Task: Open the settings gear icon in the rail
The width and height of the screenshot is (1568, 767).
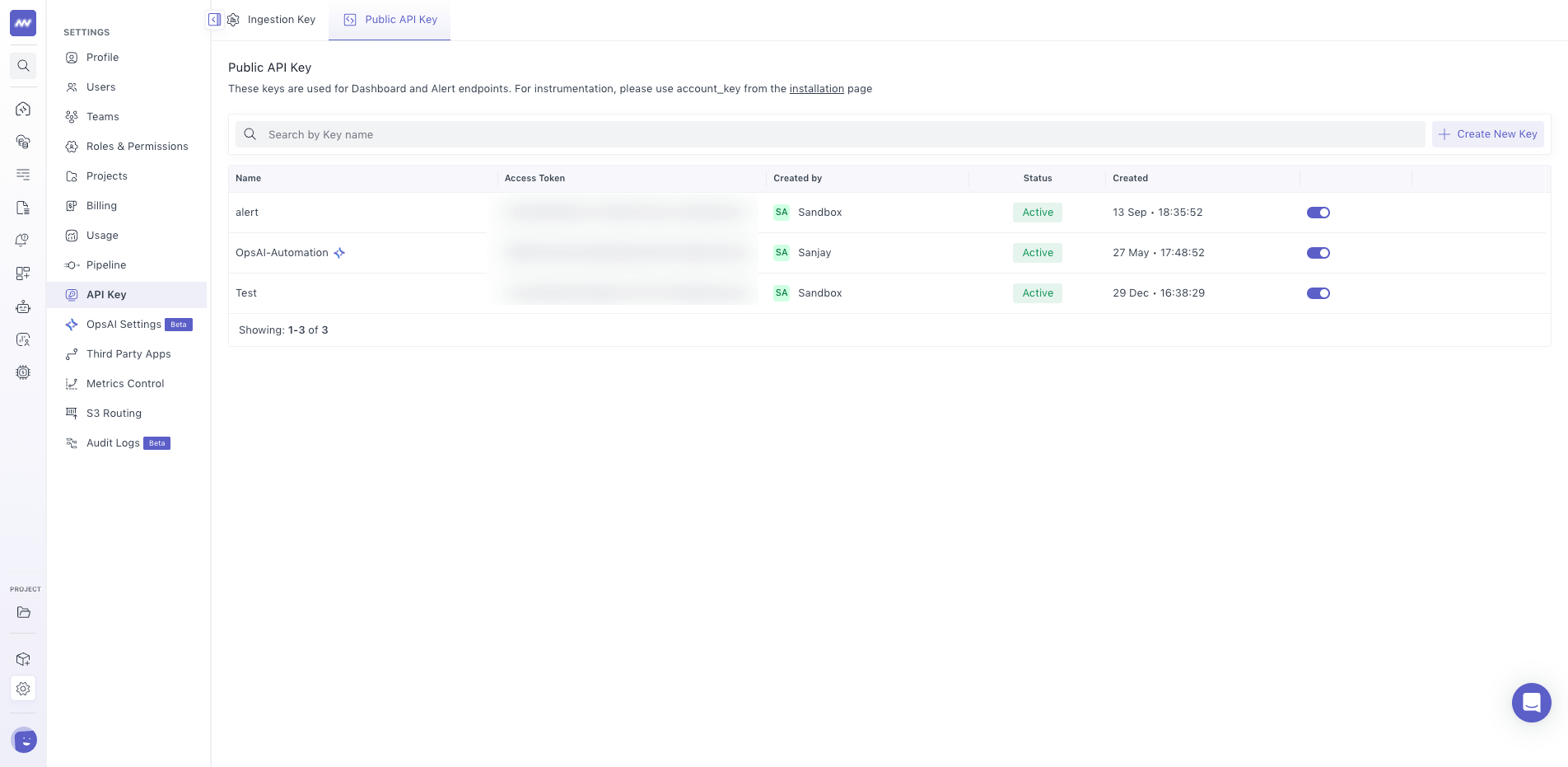Action: (x=23, y=689)
